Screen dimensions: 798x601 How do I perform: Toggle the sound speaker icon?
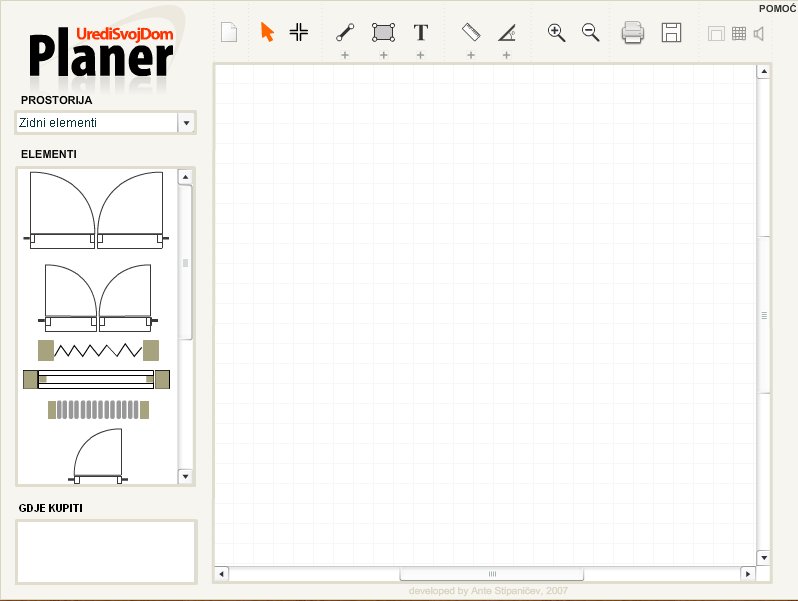[759, 33]
